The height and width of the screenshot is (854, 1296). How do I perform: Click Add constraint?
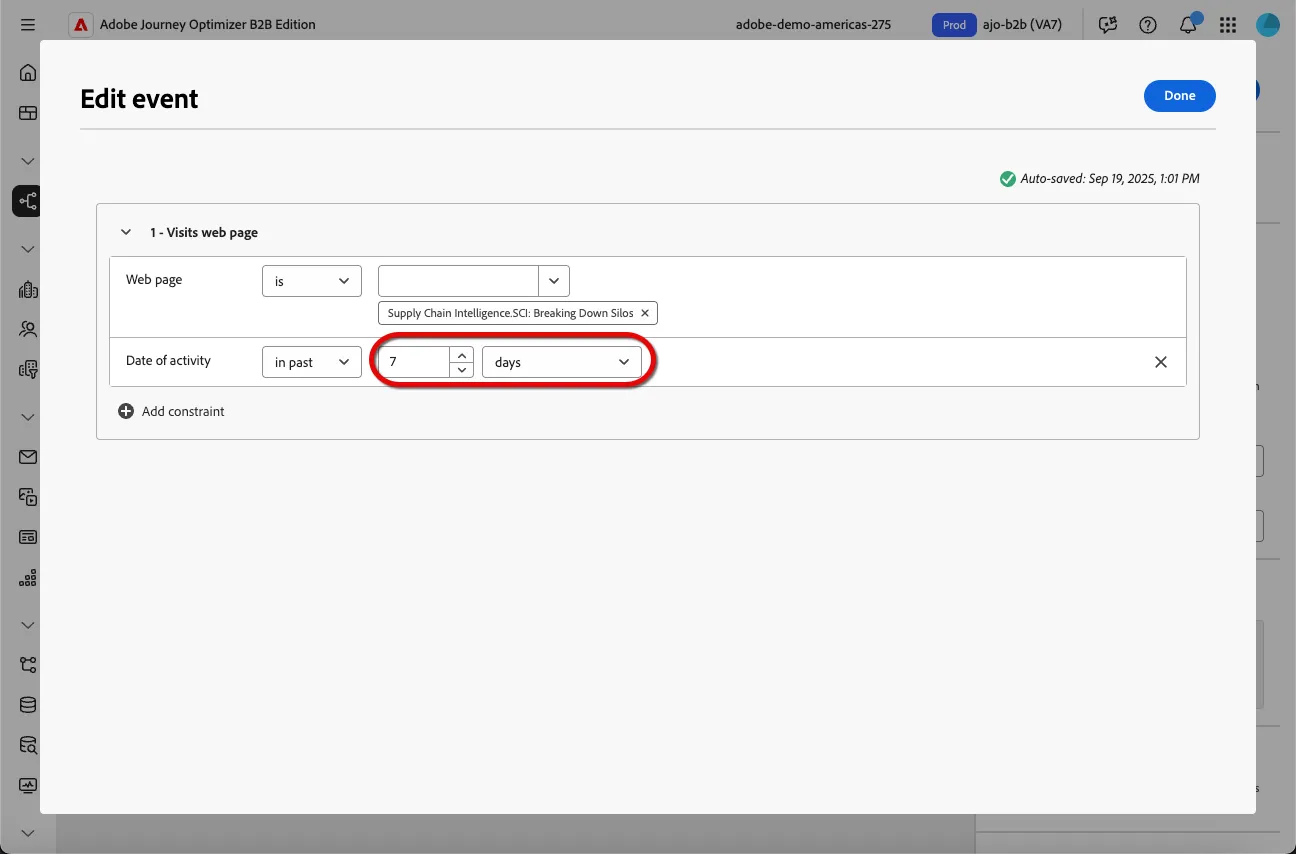pyautogui.click(x=183, y=411)
